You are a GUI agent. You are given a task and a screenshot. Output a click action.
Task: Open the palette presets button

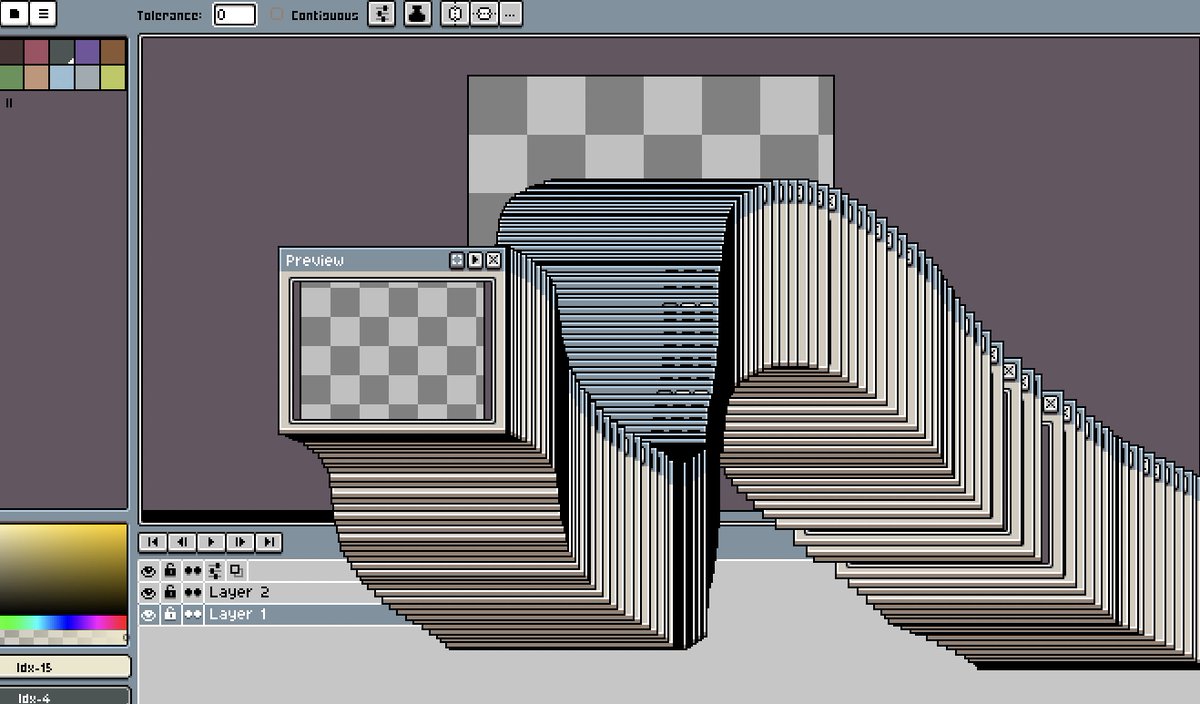point(14,14)
